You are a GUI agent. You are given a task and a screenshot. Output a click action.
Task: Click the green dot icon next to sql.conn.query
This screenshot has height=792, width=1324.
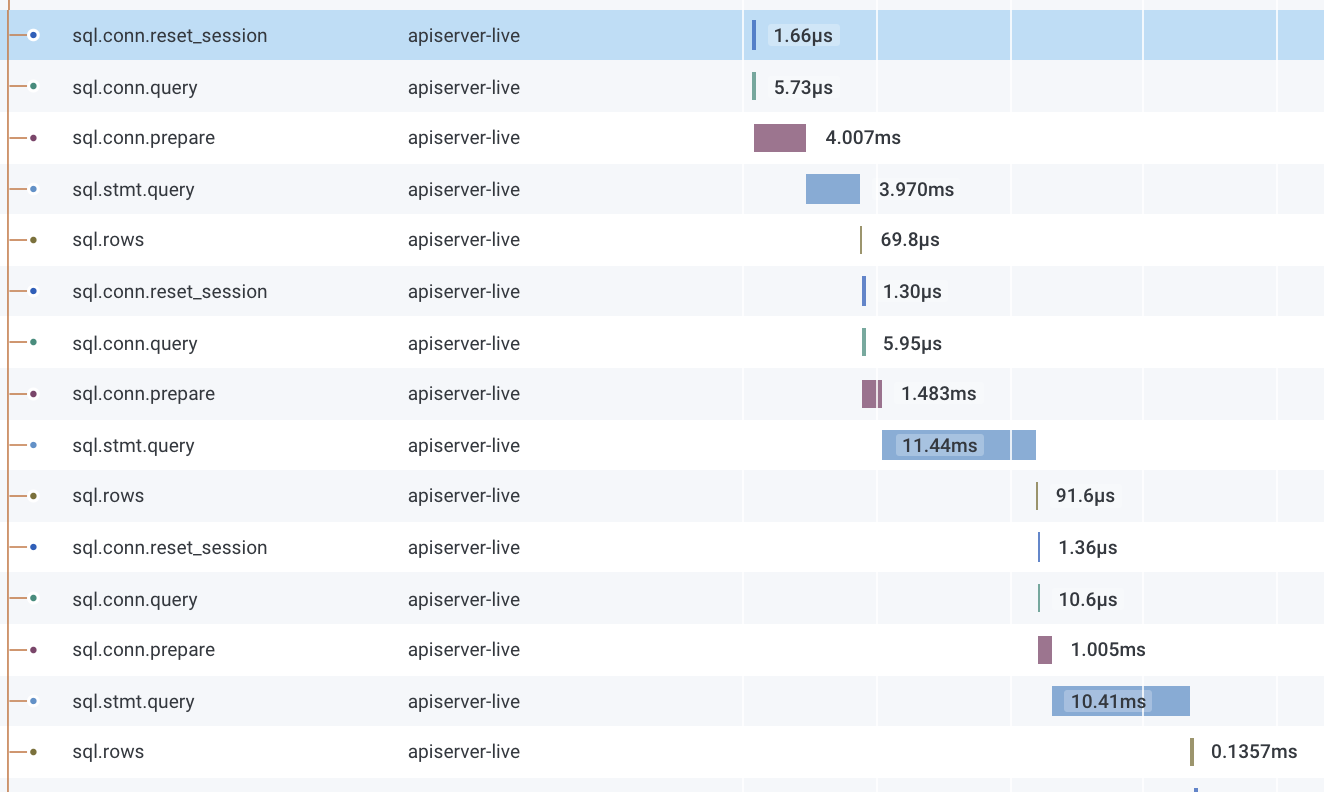[x=33, y=87]
